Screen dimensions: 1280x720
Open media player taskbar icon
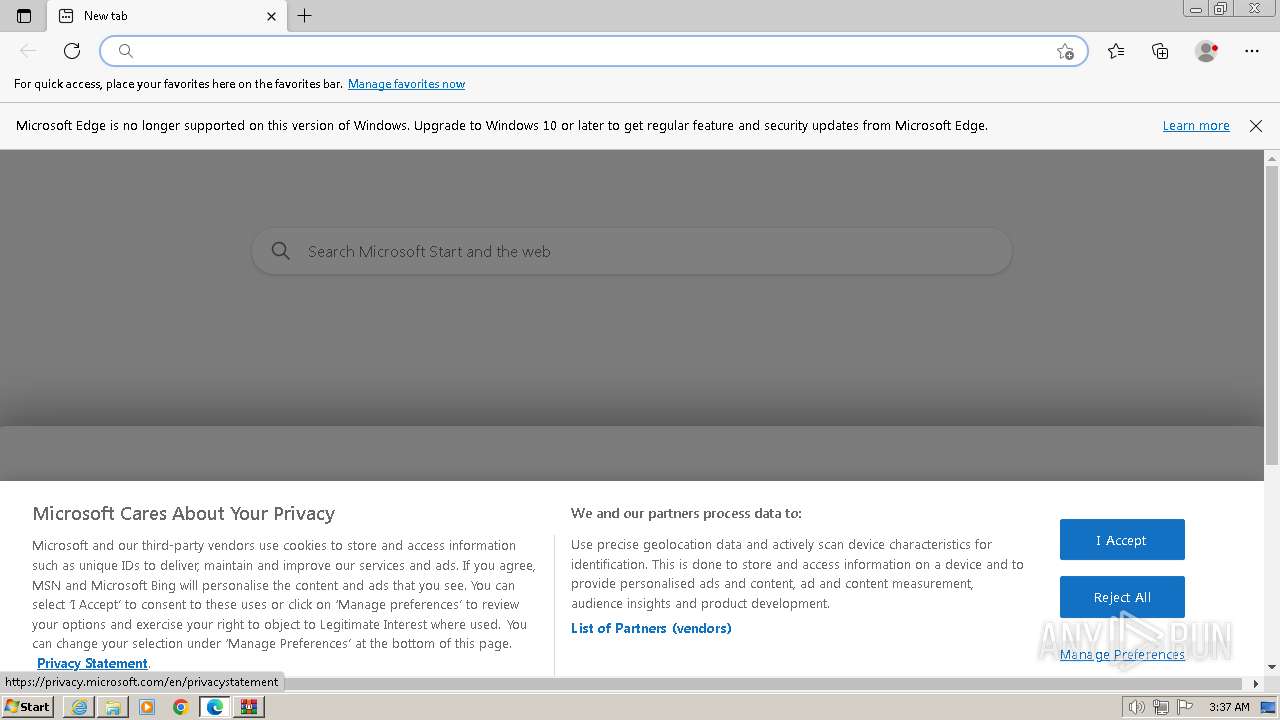pyautogui.click(x=147, y=707)
